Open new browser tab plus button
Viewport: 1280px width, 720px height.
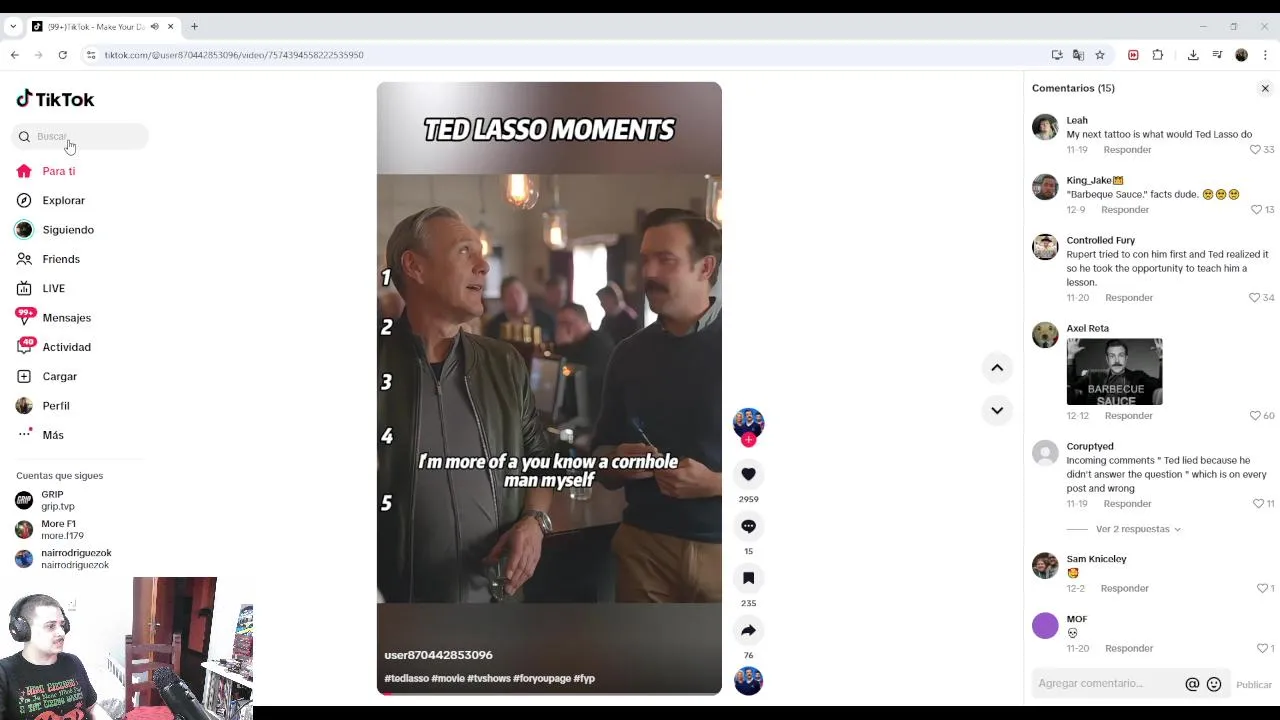195,26
